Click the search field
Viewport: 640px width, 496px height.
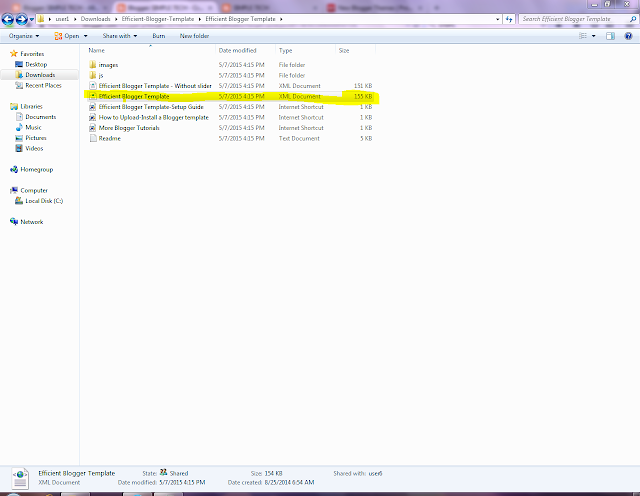(574, 19)
